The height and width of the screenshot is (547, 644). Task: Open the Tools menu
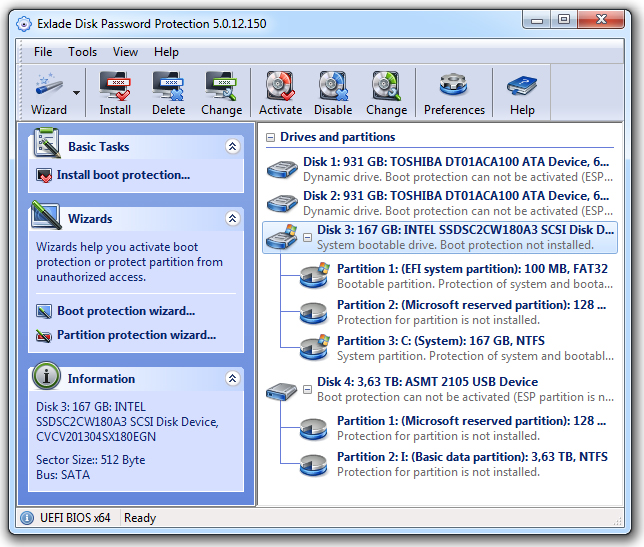click(83, 52)
